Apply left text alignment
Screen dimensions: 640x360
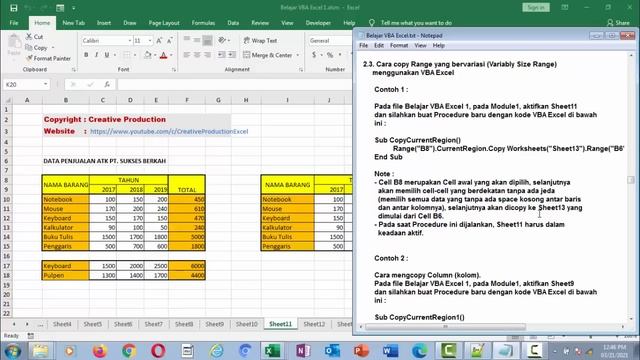point(187,55)
